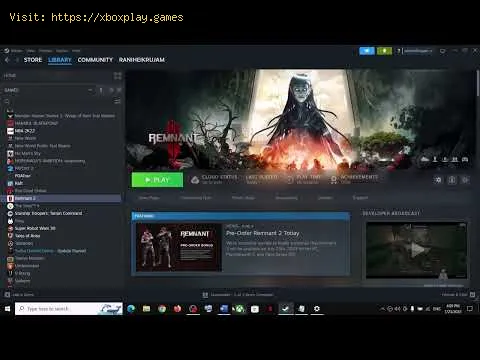Open the Windows notification center icon
This screenshot has width=480, height=360.
[470, 309]
